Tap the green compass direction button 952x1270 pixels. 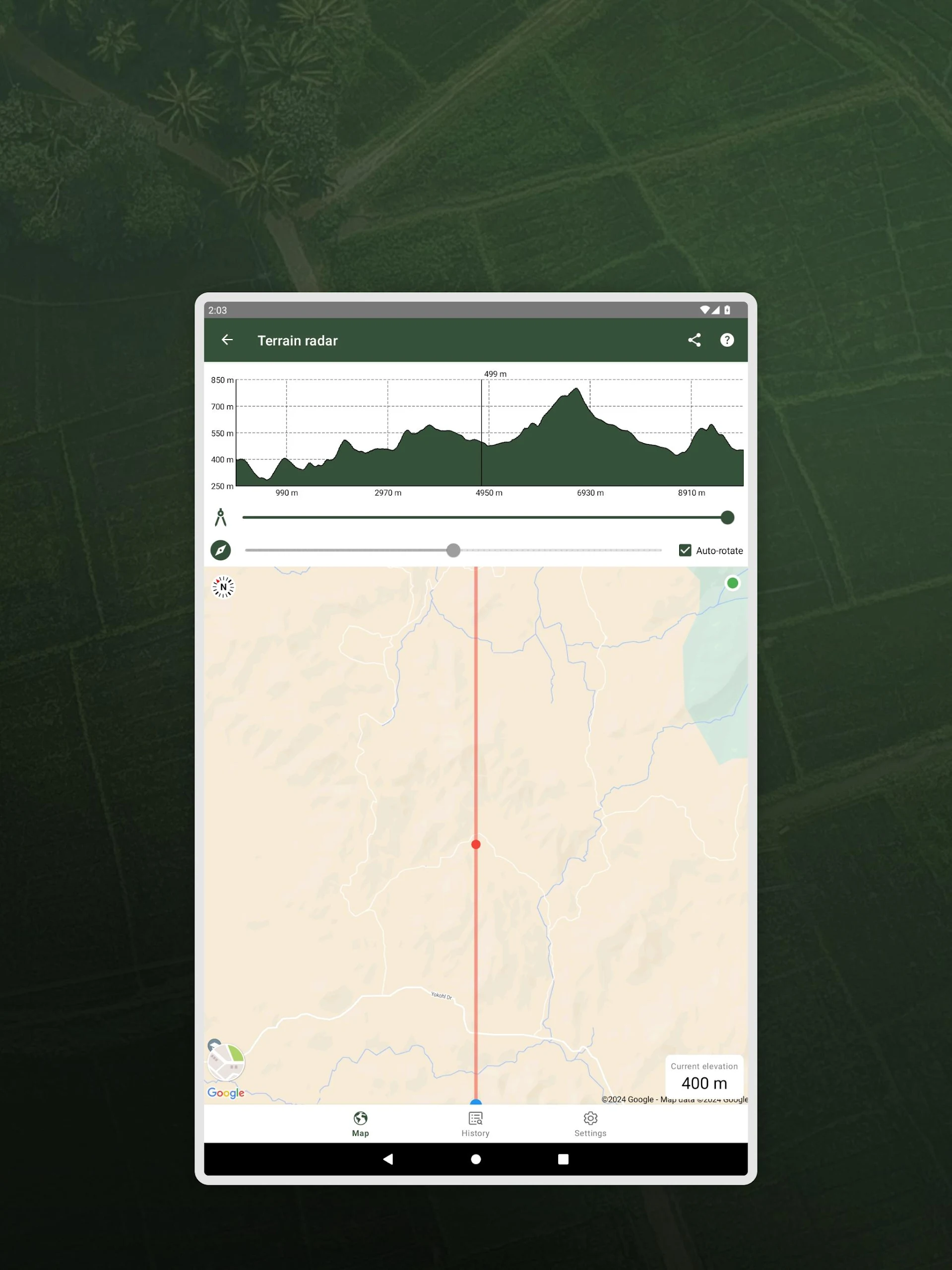[x=220, y=550]
